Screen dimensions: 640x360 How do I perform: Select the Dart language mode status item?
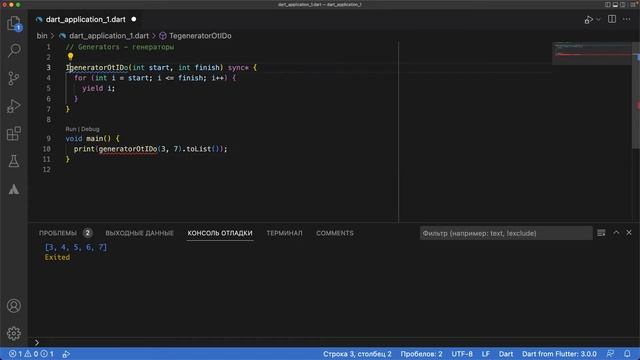tap(506, 354)
